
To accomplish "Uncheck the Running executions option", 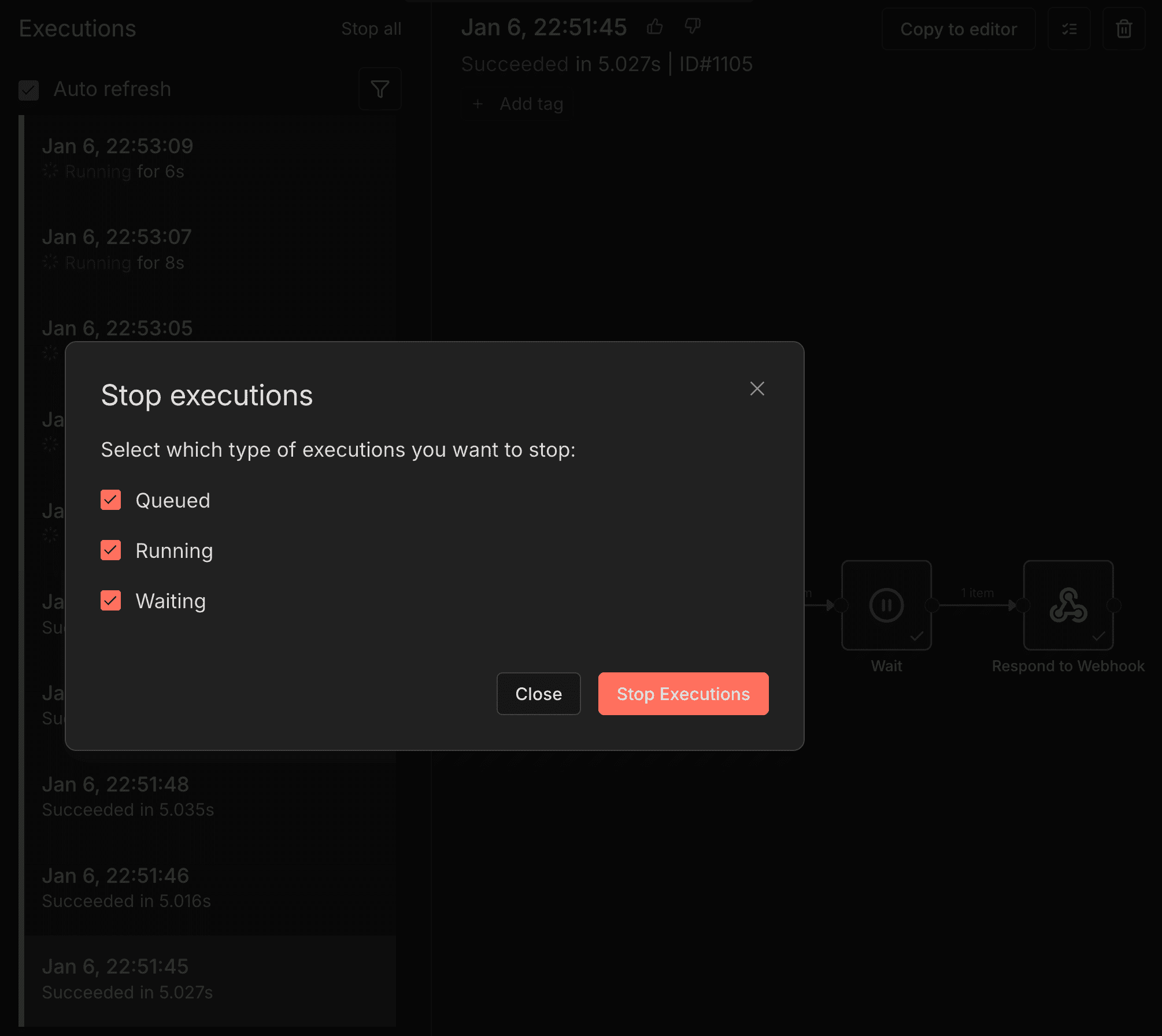I will (110, 550).
